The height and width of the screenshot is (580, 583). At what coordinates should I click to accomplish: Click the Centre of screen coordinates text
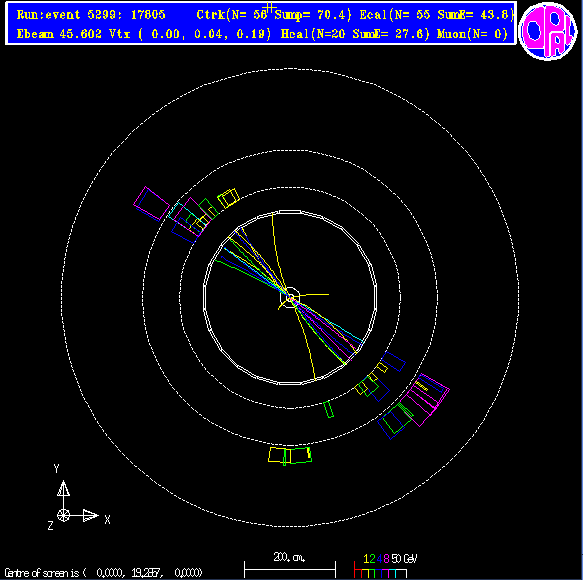pyautogui.click(x=103, y=573)
